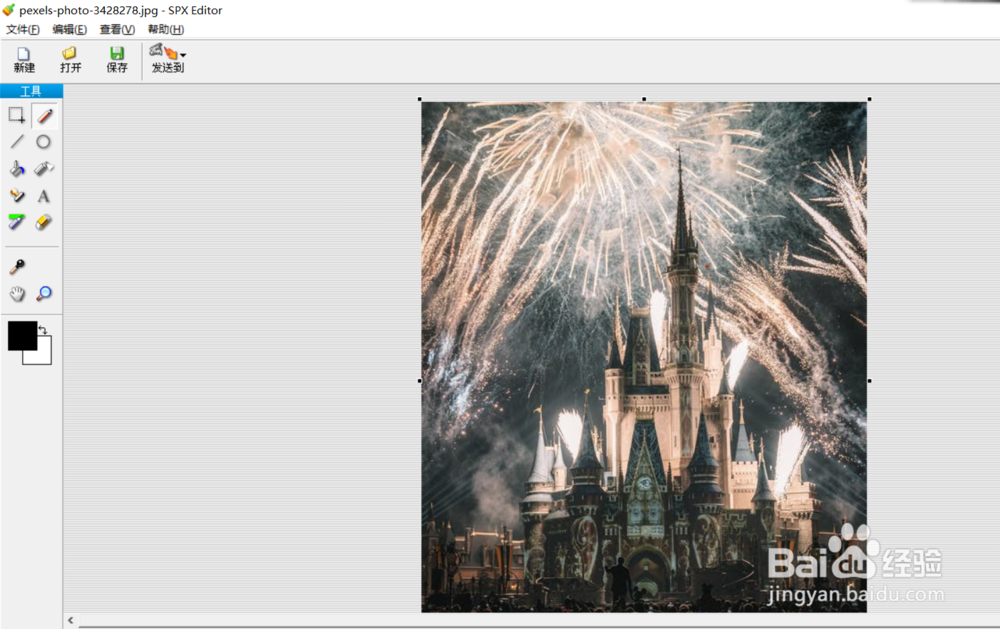
Task: Click the right-middle canvas resize handle
Action: 869,381
